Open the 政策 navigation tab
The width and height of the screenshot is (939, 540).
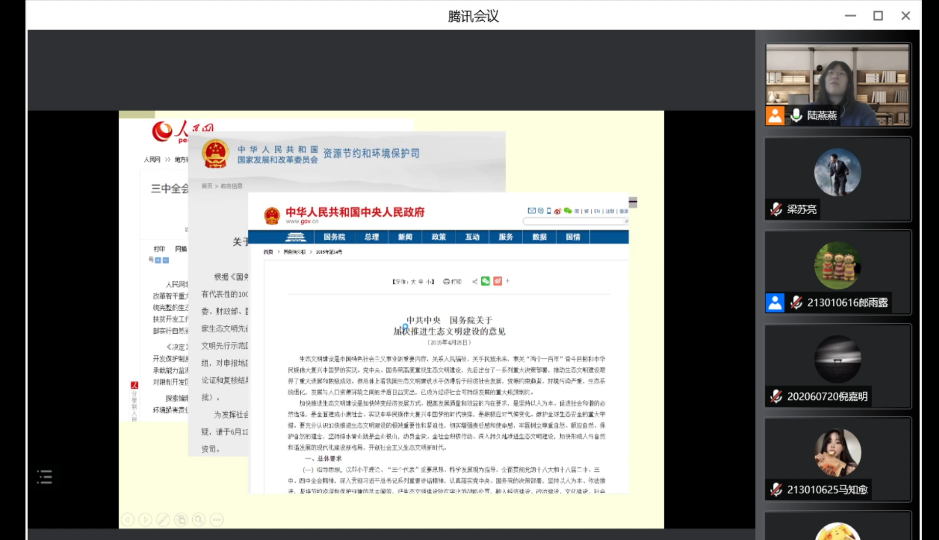438,237
